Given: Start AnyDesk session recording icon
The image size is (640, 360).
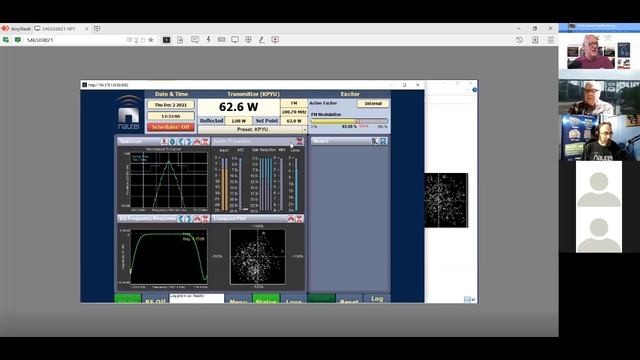Looking at the screenshot, I should pos(275,40).
